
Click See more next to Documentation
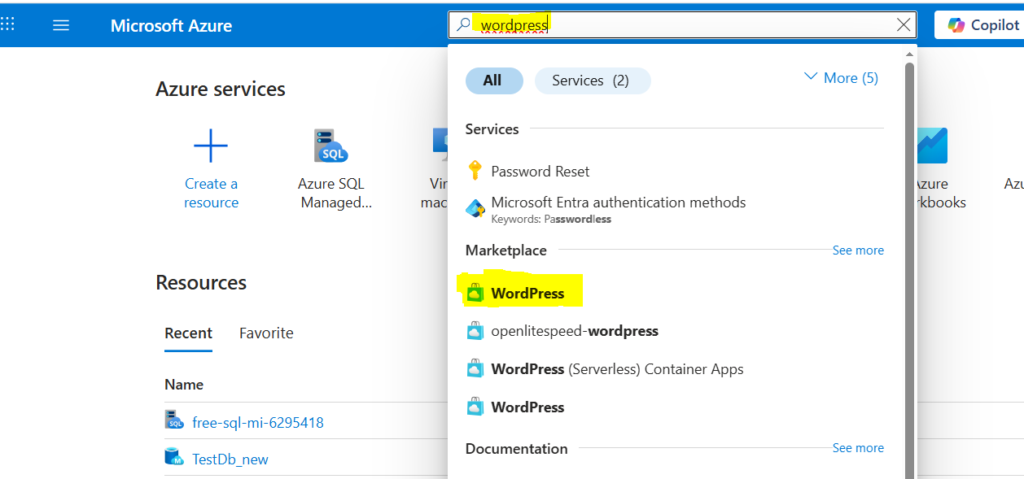coord(857,448)
